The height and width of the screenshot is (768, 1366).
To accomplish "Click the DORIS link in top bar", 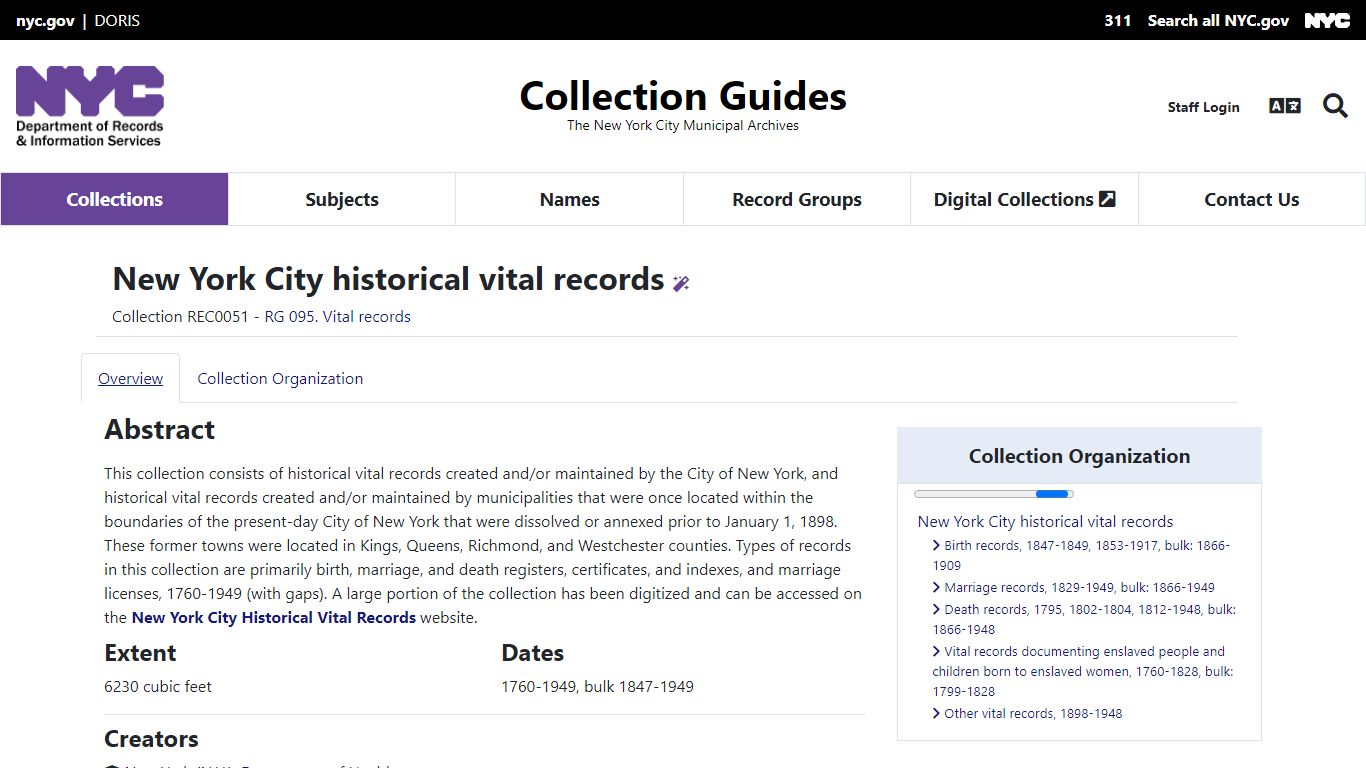I will tap(117, 20).
